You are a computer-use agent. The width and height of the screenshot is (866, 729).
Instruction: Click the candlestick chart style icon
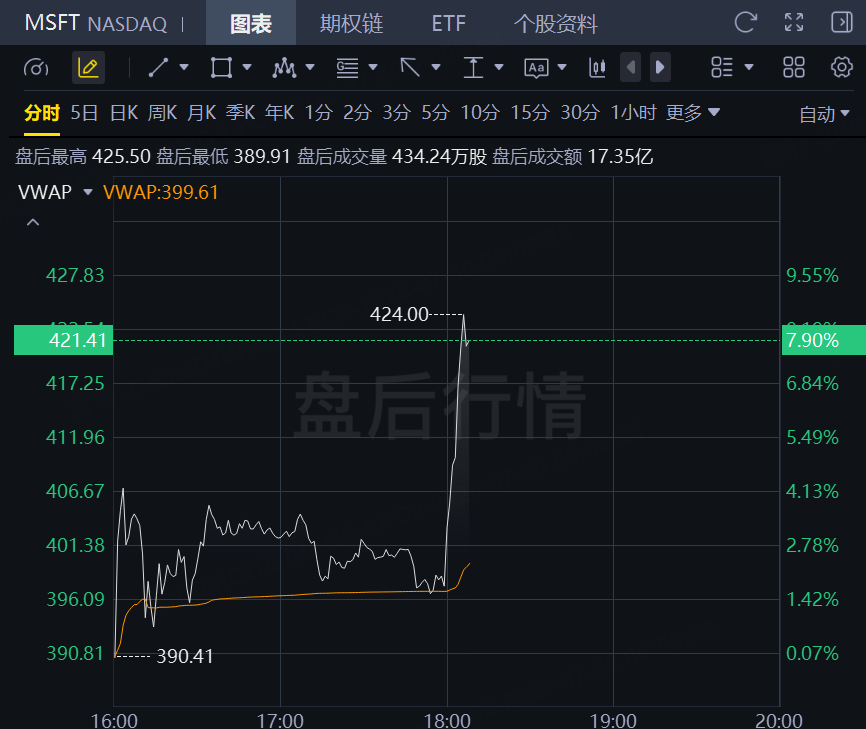[x=597, y=67]
